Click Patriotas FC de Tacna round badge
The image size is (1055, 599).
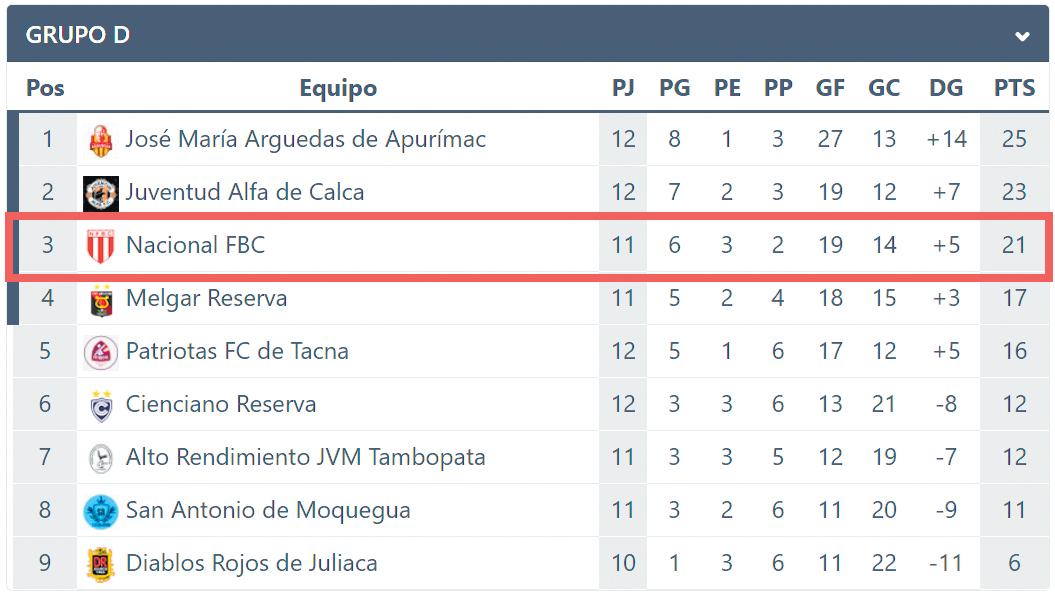click(101, 353)
